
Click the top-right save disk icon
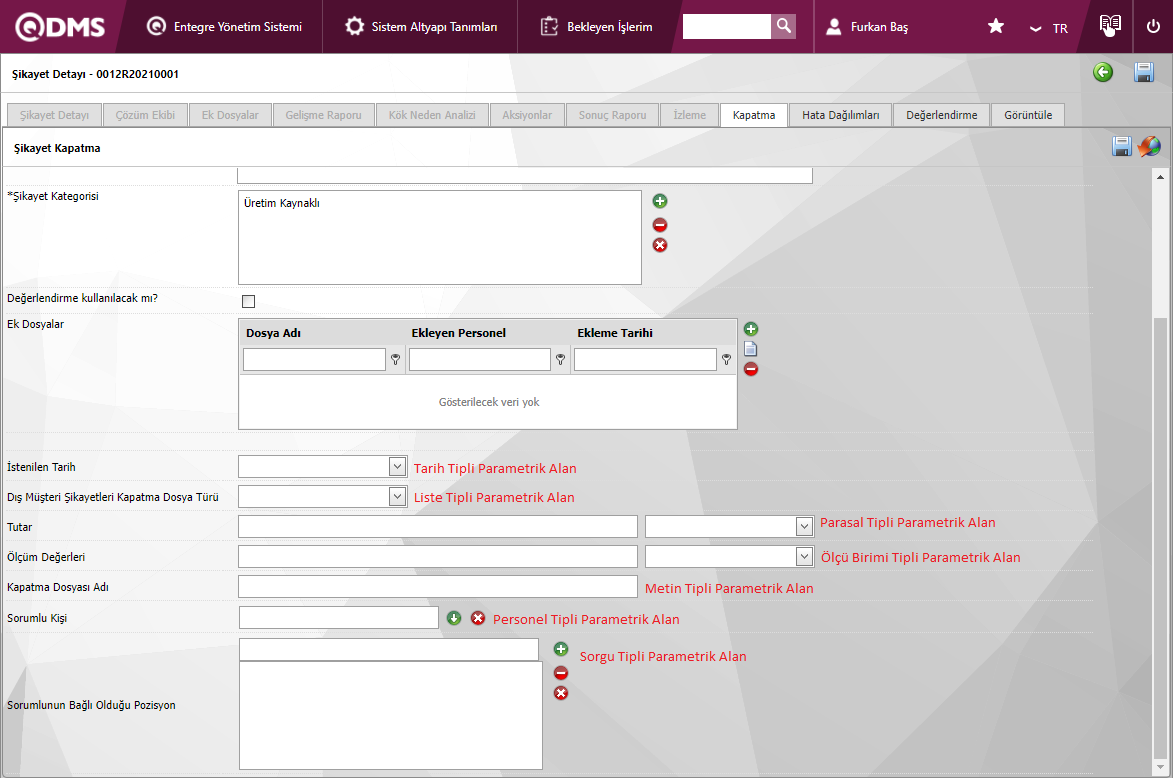1144,72
